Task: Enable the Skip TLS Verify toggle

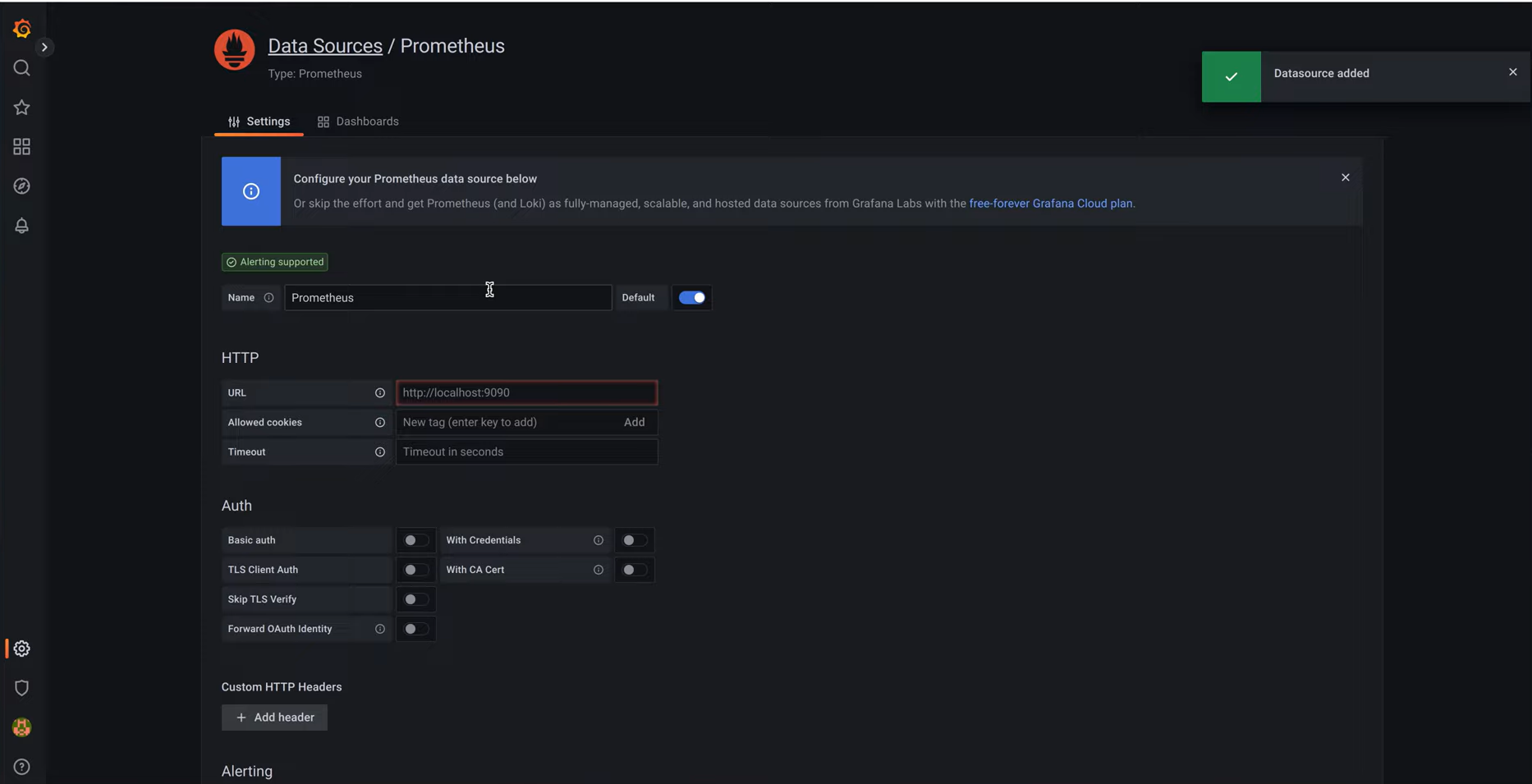Action: tap(415, 599)
